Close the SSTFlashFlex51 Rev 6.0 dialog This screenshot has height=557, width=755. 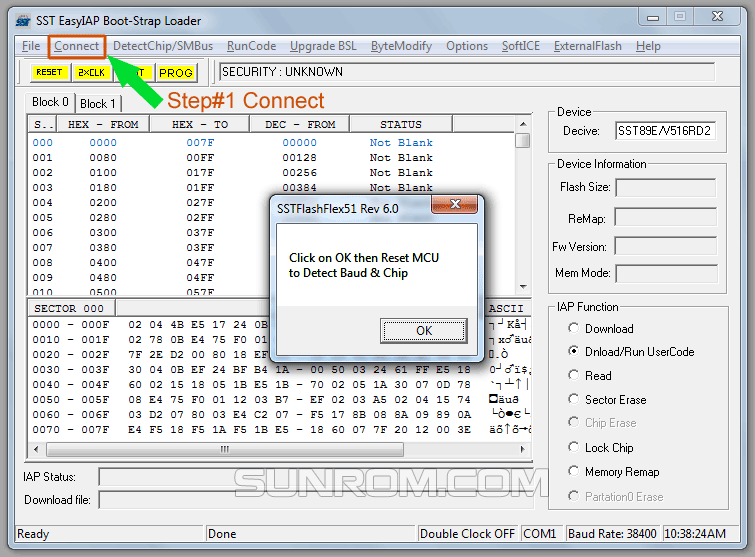tap(455, 205)
